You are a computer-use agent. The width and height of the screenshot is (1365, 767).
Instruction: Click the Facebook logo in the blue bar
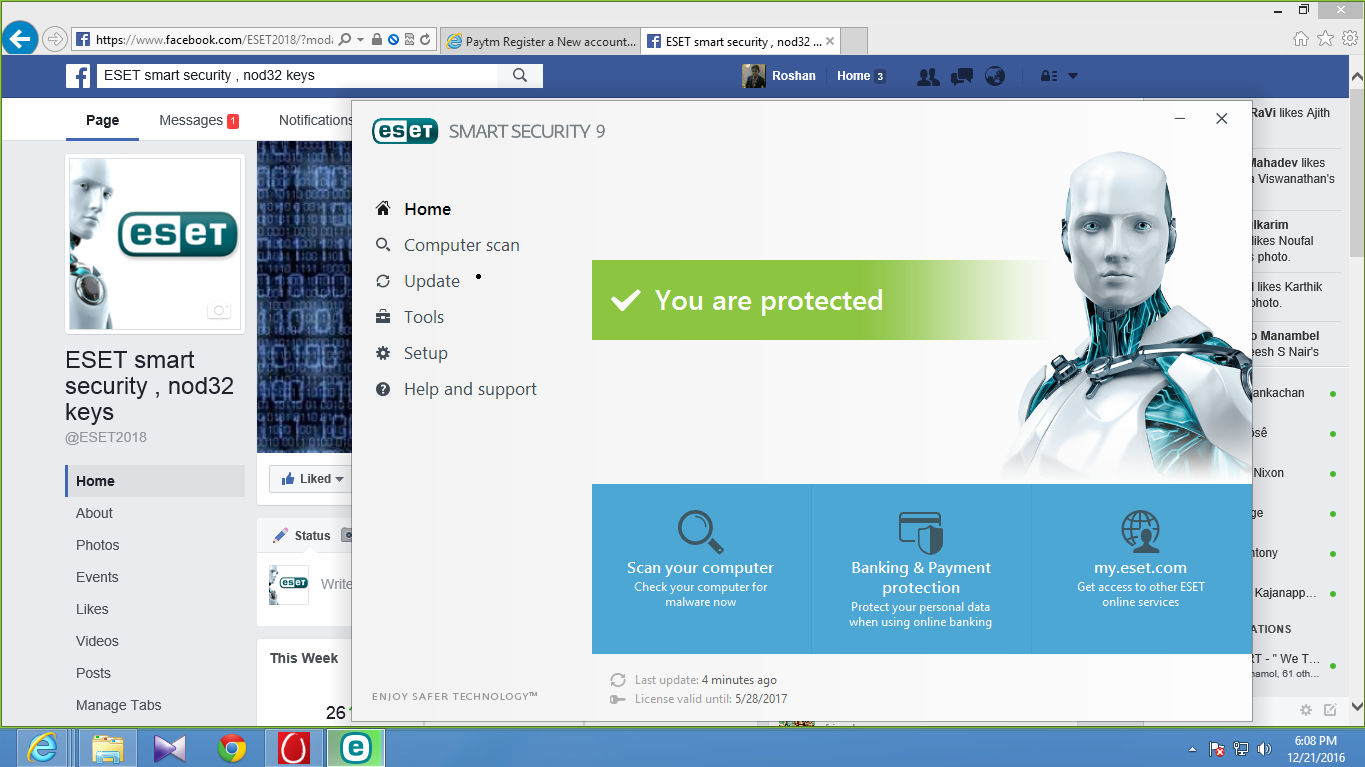(x=78, y=75)
